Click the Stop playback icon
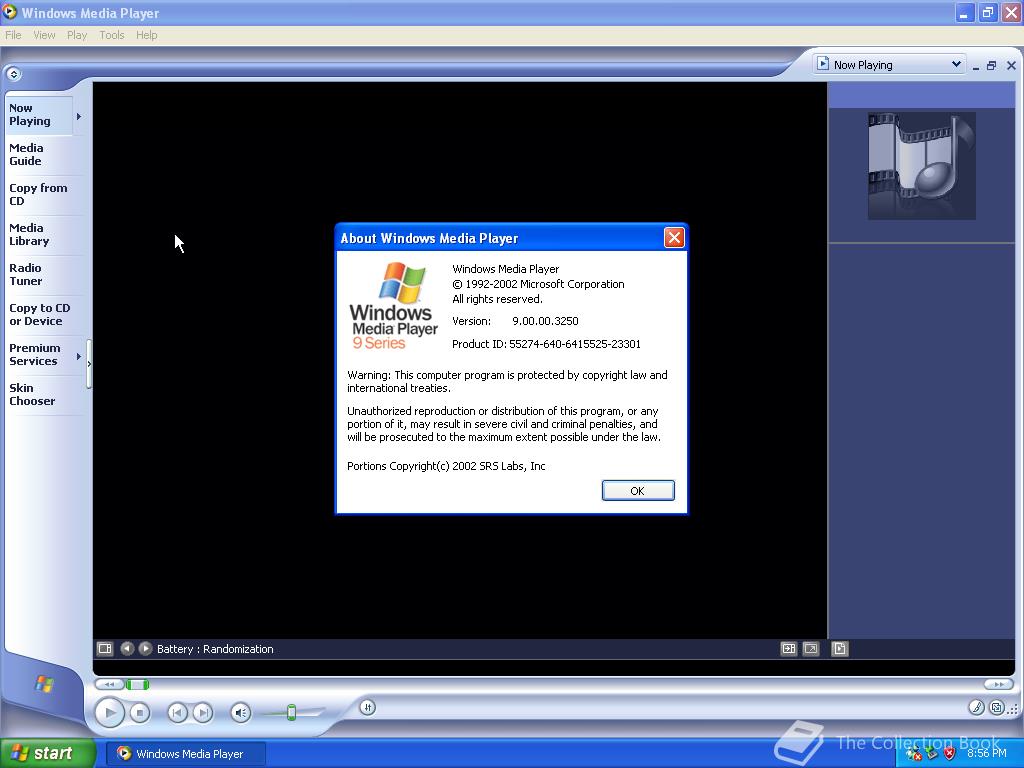 [139, 712]
